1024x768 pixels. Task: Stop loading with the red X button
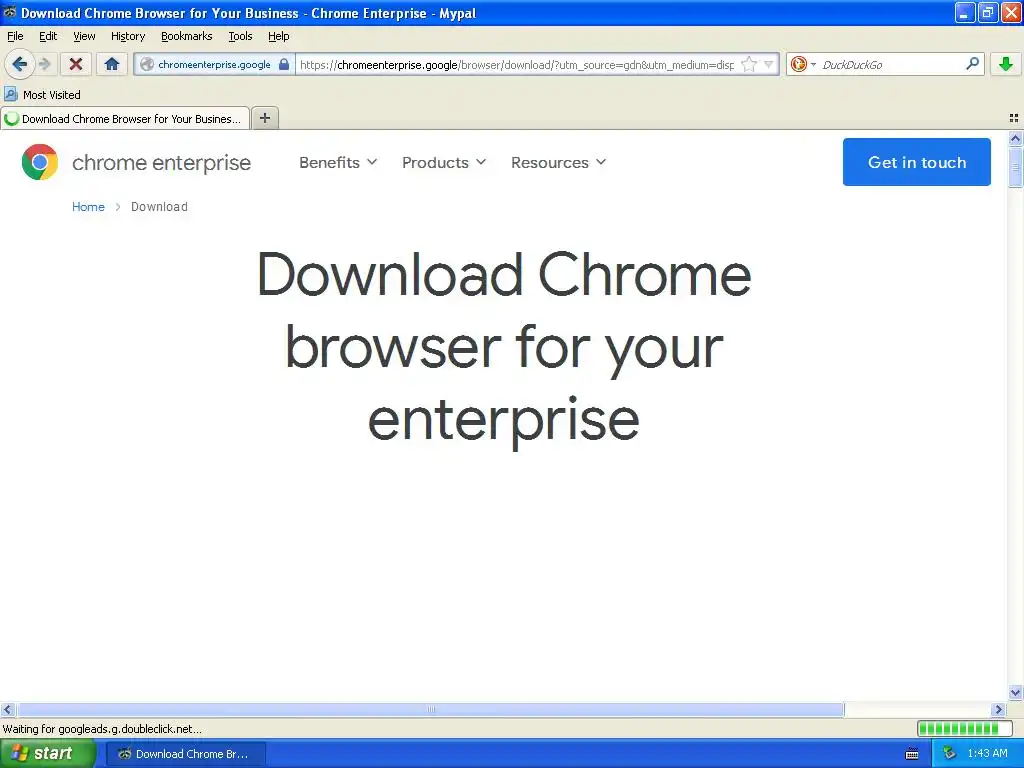click(76, 64)
